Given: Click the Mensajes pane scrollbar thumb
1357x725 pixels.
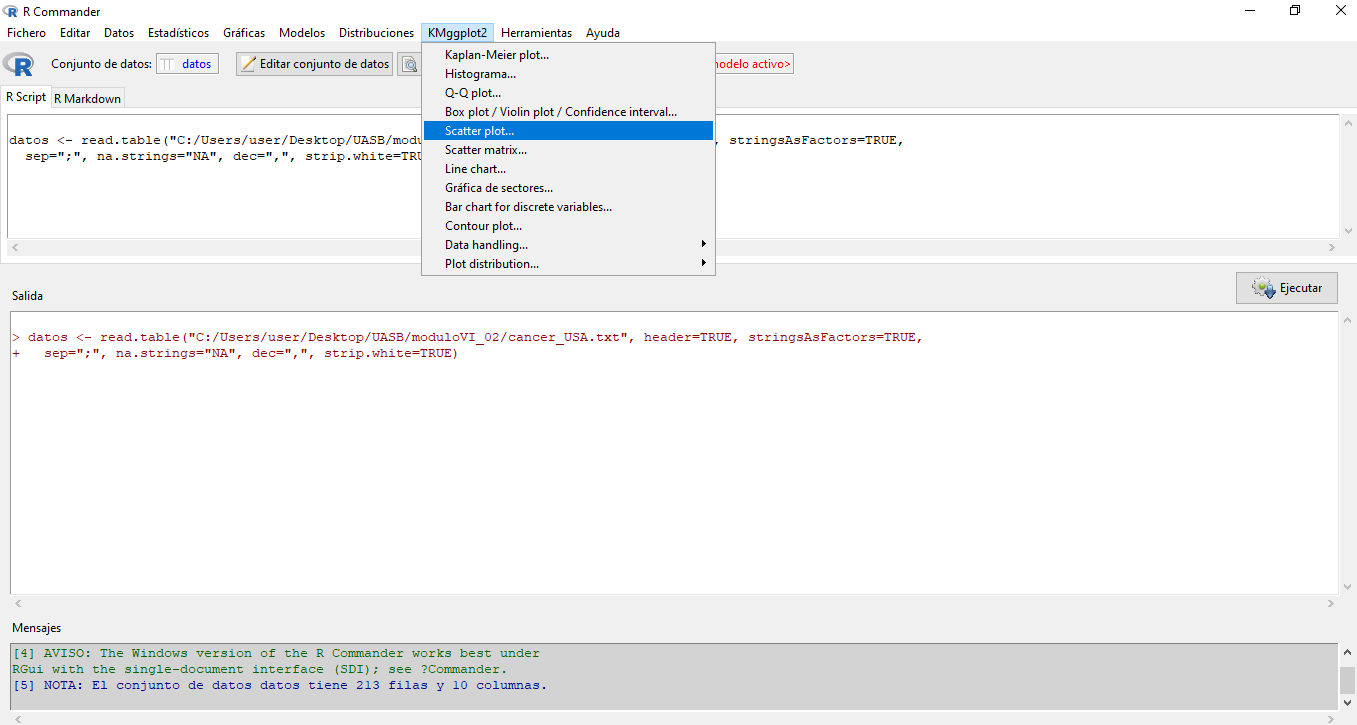Looking at the screenshot, I should click(1347, 681).
